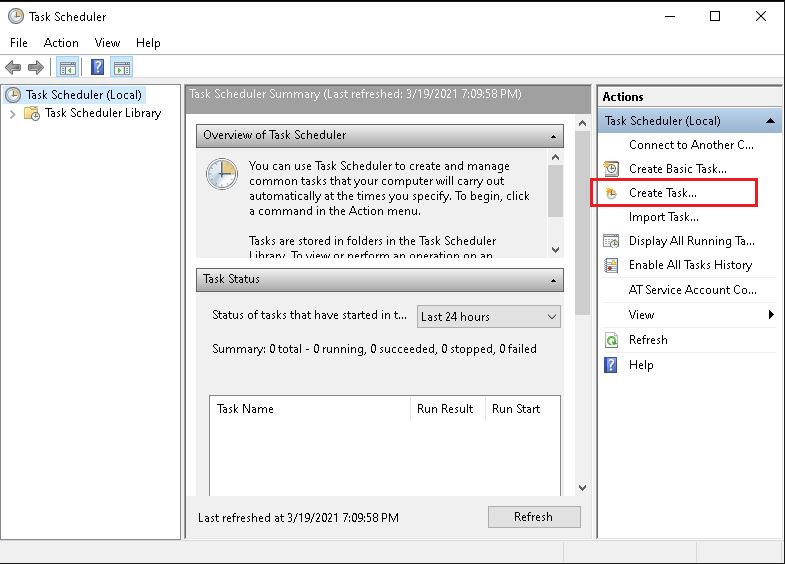
Task: Select Task Scheduler Library in the tree
Action: click(103, 113)
